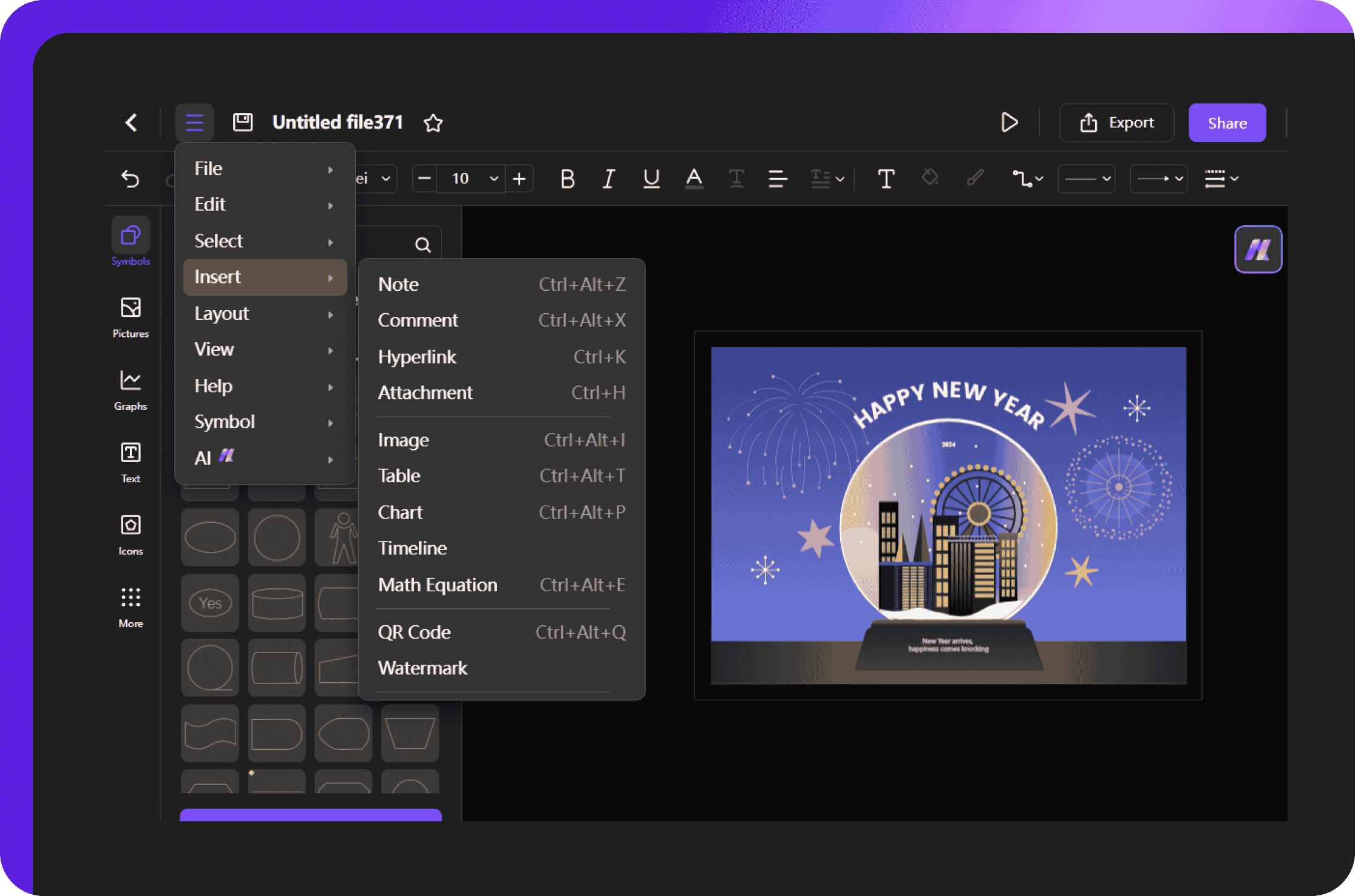
Task: Click the Export button
Action: (1116, 123)
